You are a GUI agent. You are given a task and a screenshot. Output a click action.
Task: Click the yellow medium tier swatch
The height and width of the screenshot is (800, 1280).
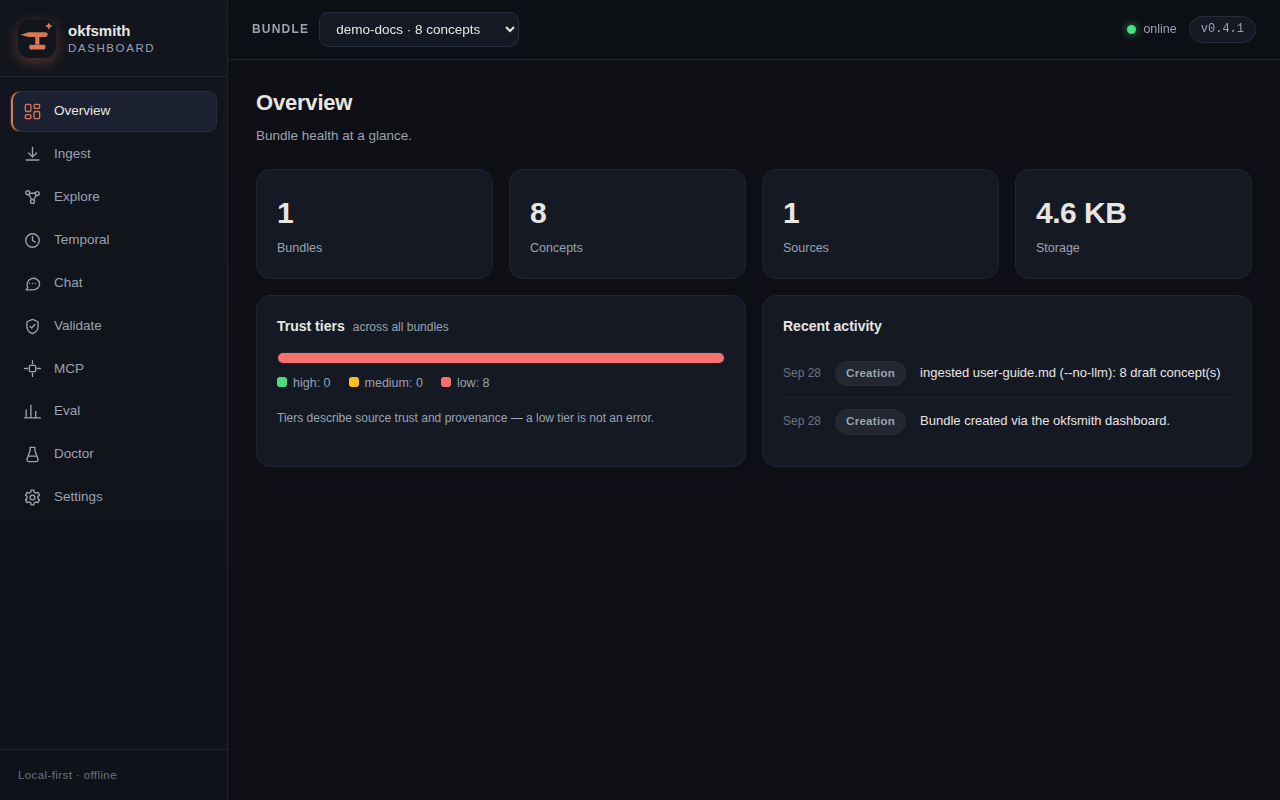(x=354, y=382)
